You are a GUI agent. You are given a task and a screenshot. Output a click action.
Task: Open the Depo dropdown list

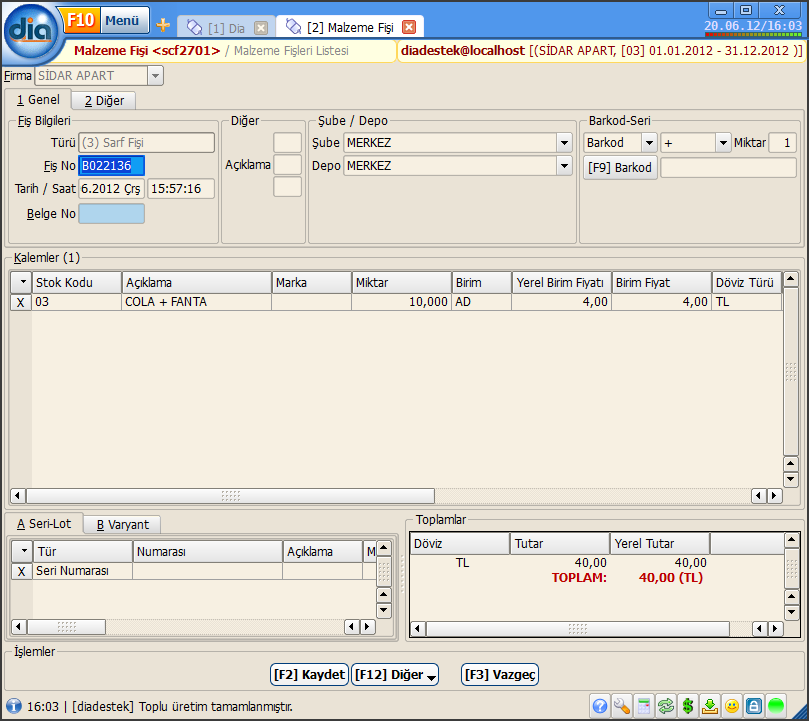(564, 166)
